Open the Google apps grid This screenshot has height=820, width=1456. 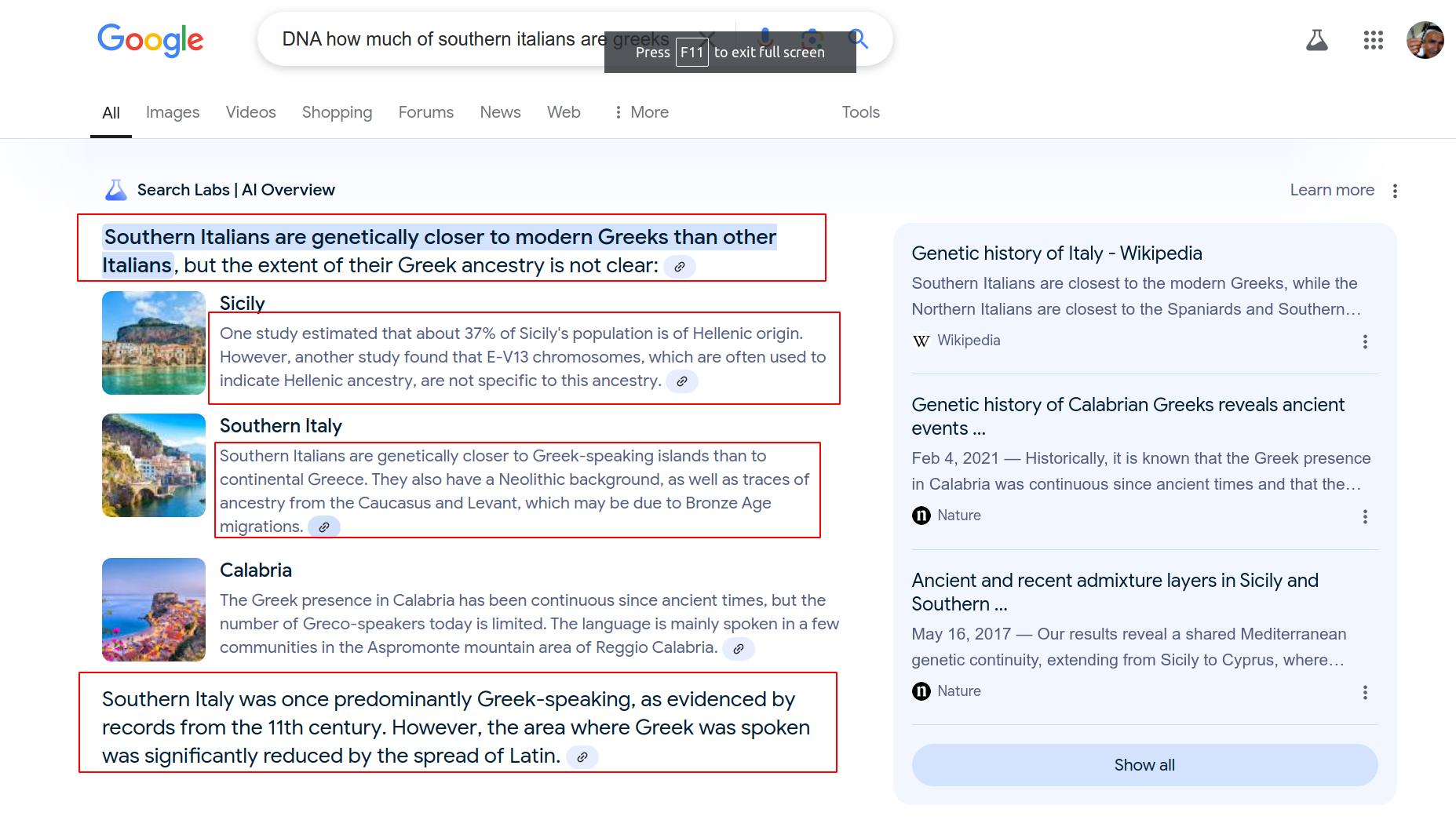[x=1373, y=40]
